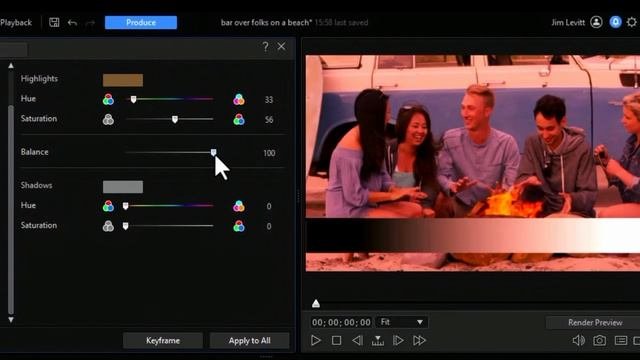
Task: Click the Shadows label
Action: pos(36,185)
